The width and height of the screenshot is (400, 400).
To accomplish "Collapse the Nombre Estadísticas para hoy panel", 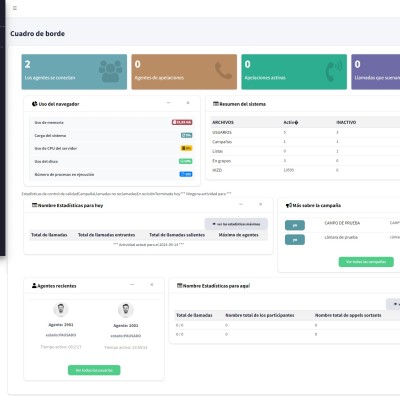I will 241,204.
